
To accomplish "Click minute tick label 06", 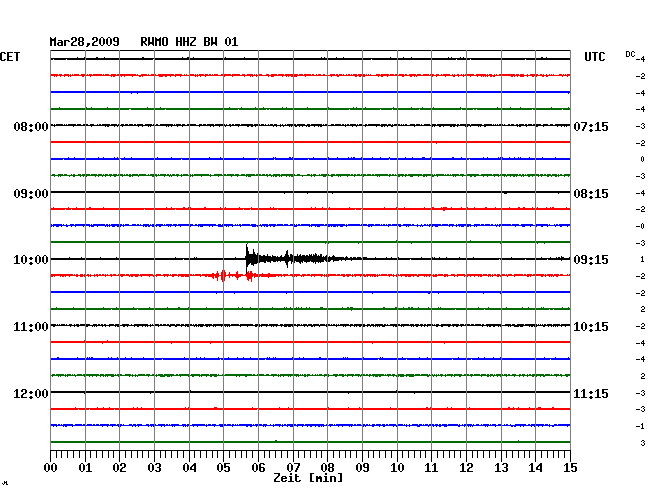I will [258, 468].
